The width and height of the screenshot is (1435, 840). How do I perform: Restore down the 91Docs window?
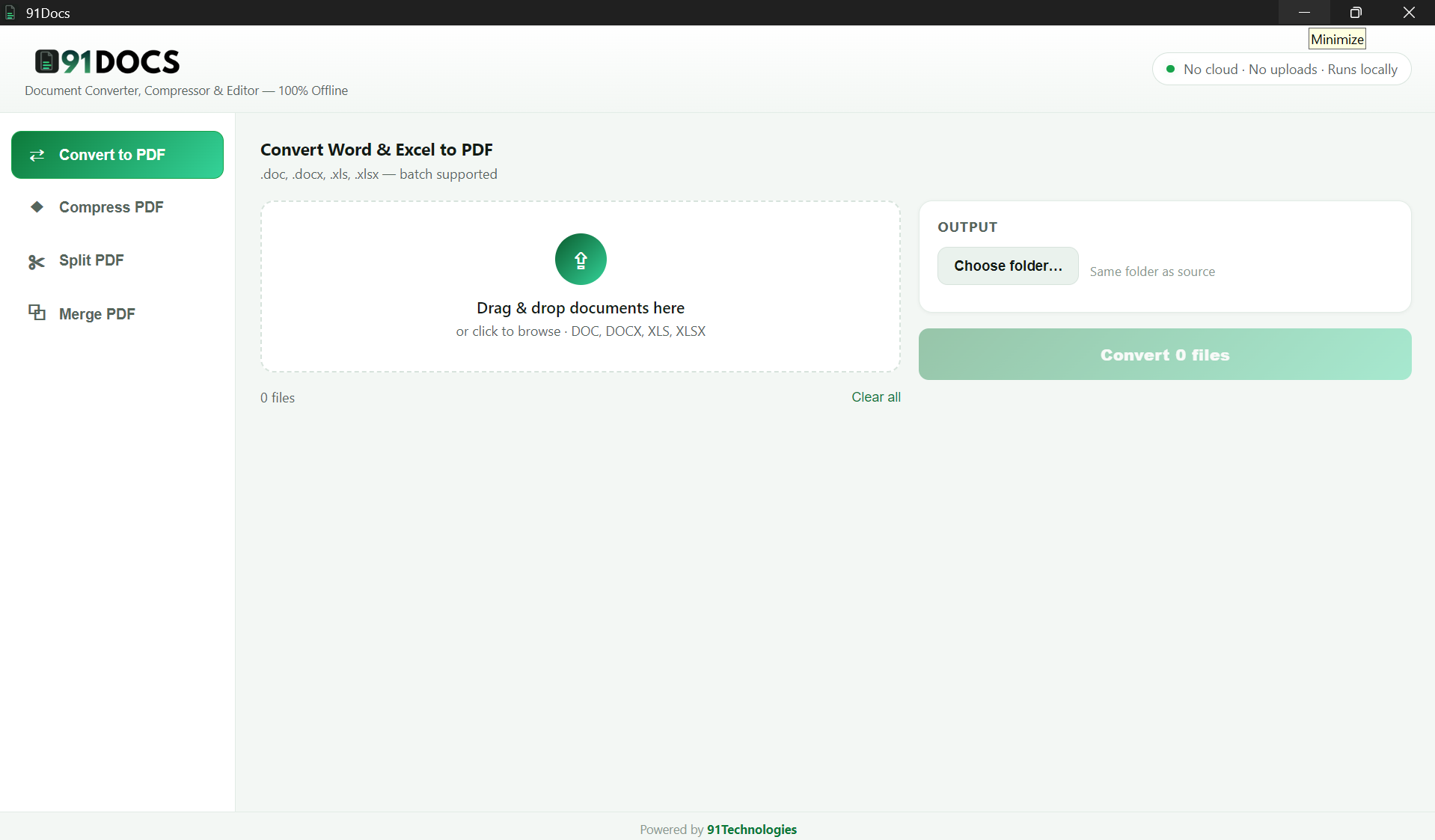click(1356, 13)
